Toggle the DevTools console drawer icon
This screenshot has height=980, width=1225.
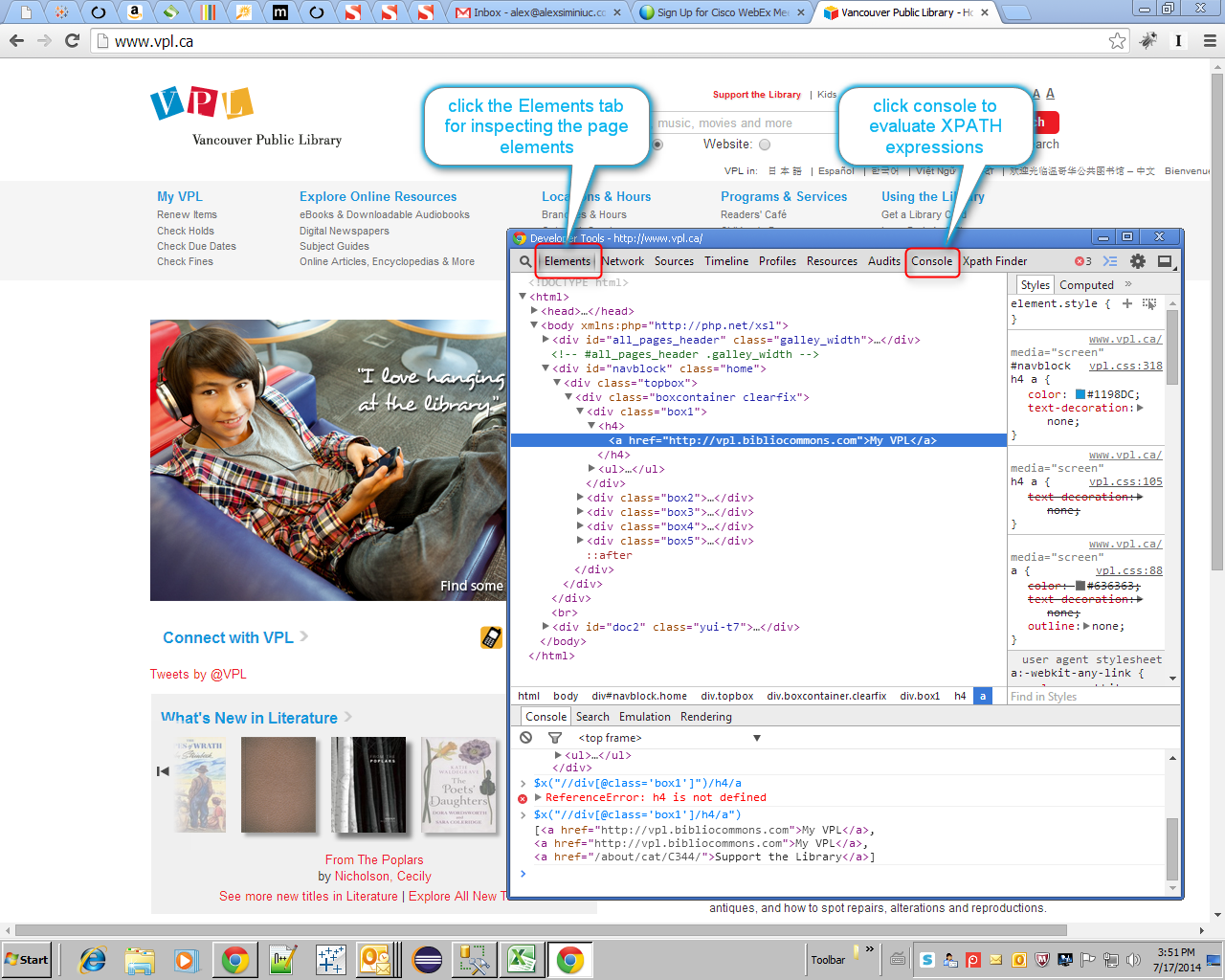[1110, 261]
